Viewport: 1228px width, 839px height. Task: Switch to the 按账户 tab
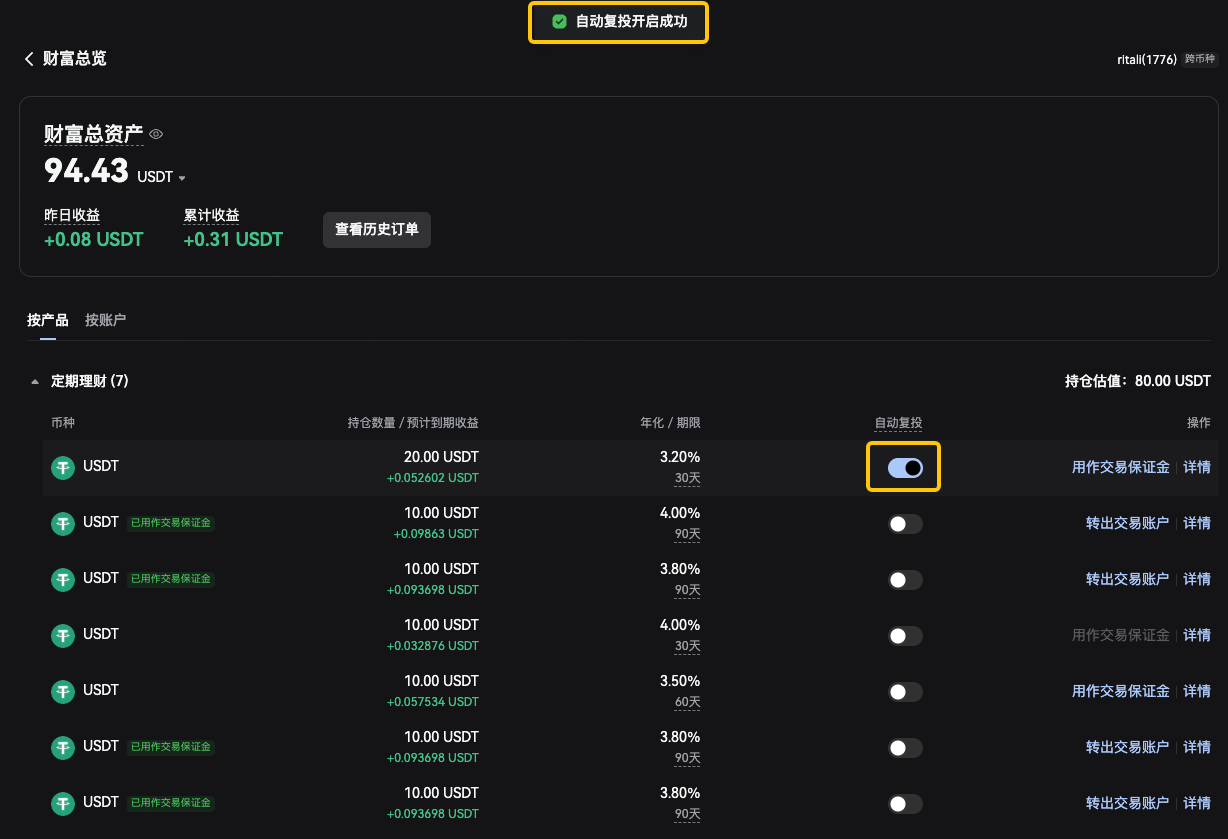[x=106, y=320]
